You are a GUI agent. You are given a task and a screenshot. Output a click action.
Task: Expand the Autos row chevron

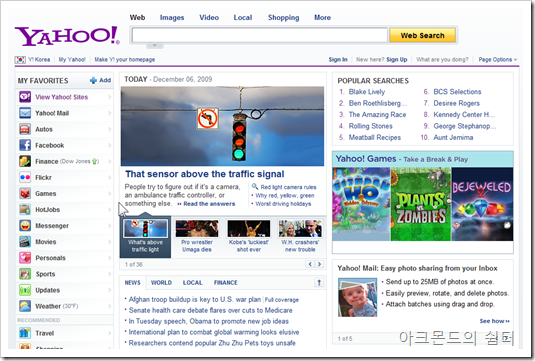click(110, 129)
